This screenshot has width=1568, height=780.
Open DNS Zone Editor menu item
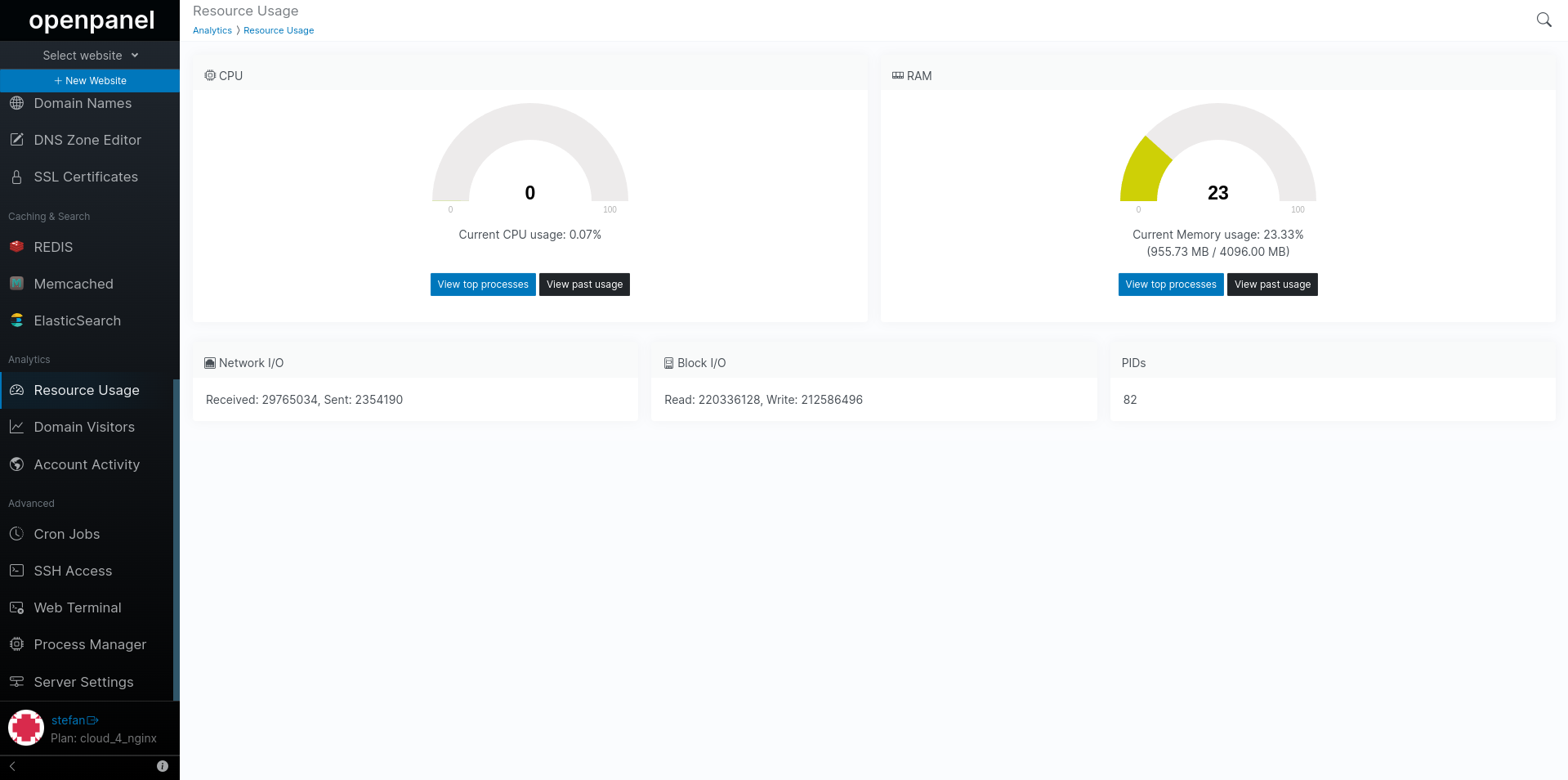(x=87, y=140)
